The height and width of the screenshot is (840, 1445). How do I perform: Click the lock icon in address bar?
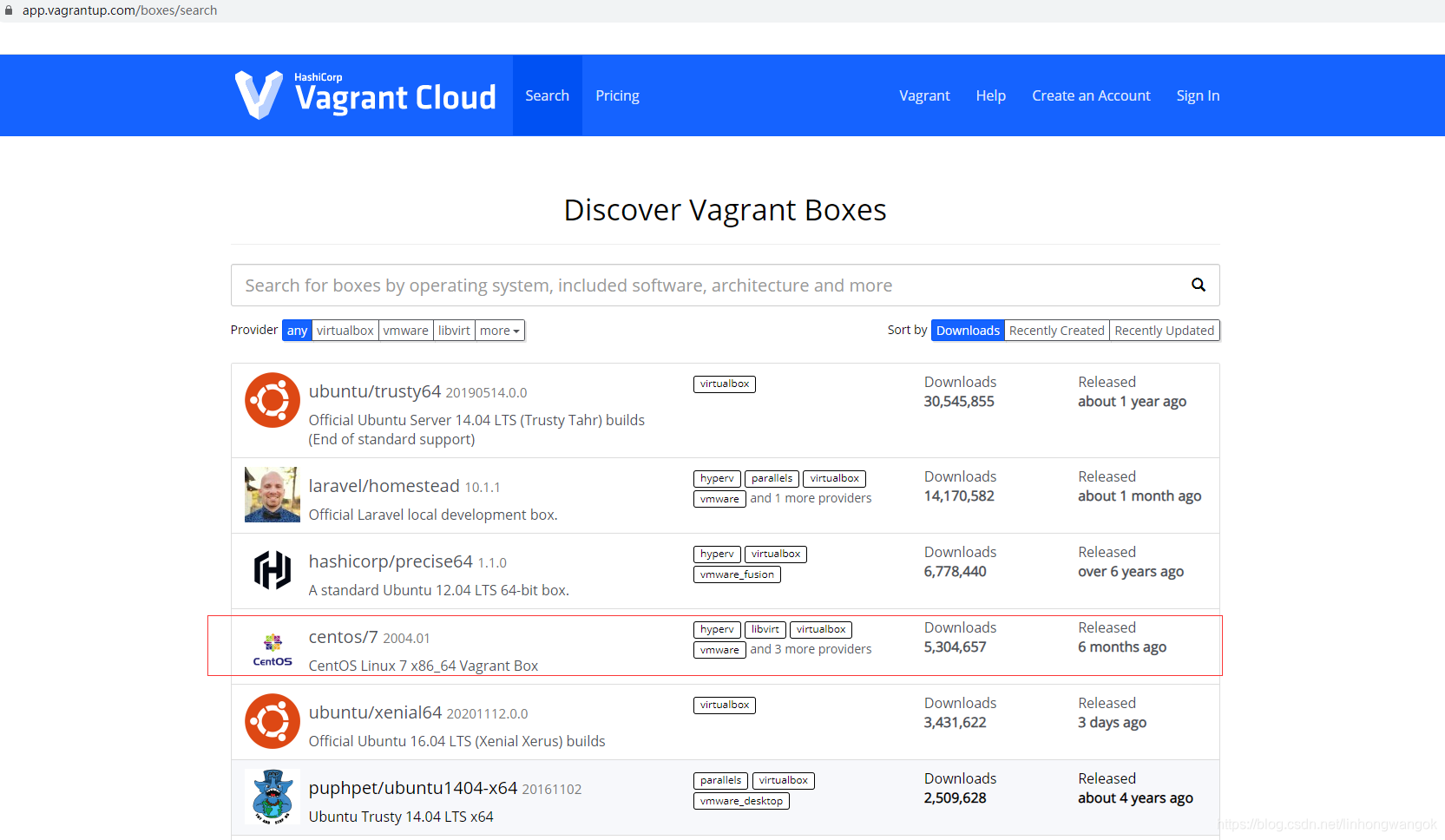9,10
